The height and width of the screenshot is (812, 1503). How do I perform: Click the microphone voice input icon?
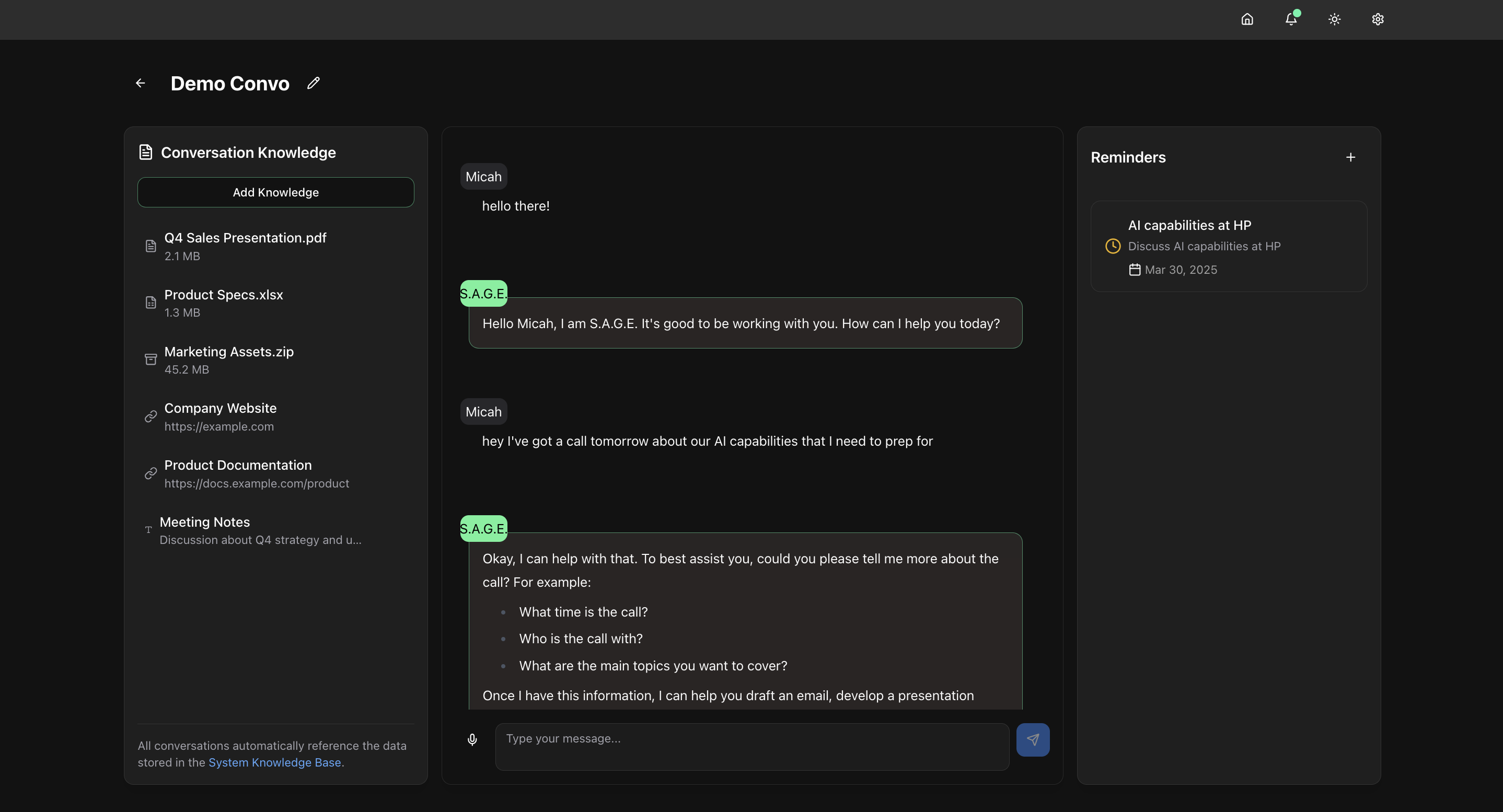tap(472, 739)
